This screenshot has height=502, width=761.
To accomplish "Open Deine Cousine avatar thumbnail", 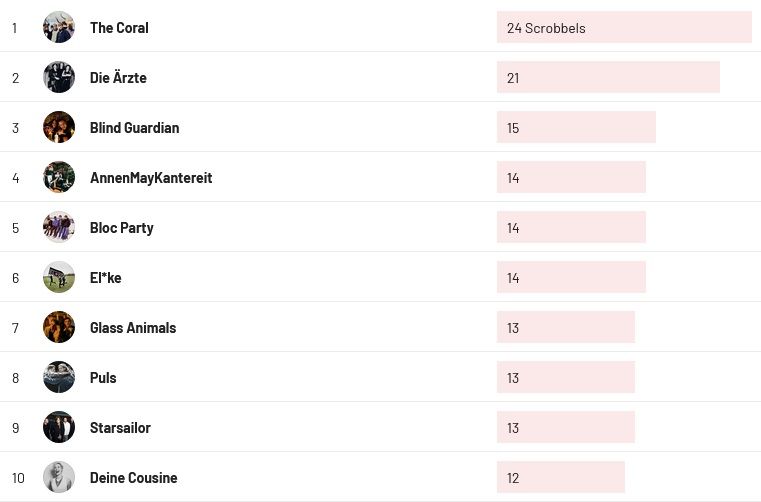I will [x=59, y=477].
